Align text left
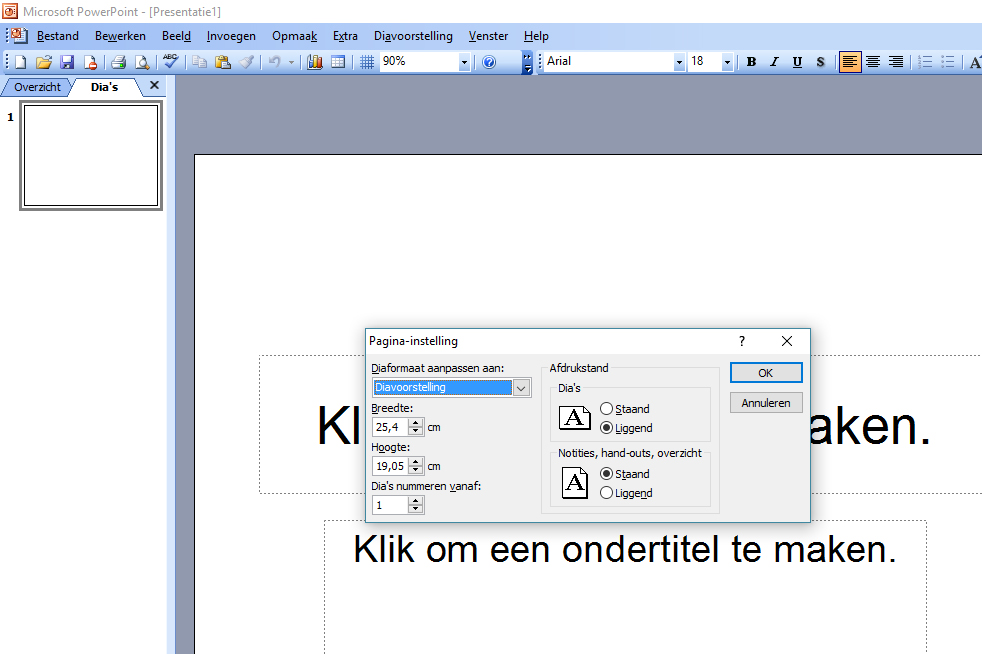Screen dimensions: 982x654 [850, 62]
